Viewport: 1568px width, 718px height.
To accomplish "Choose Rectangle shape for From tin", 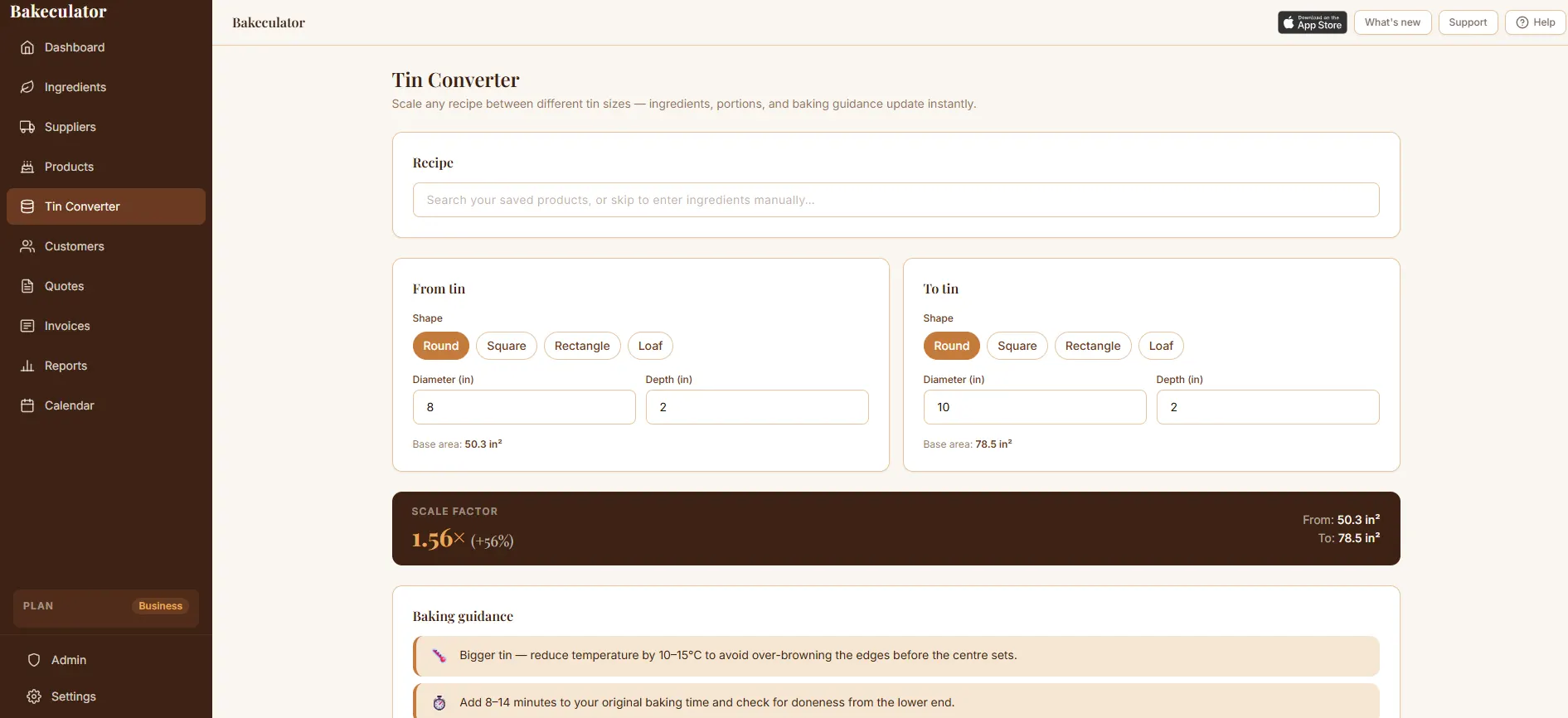I will coord(582,346).
